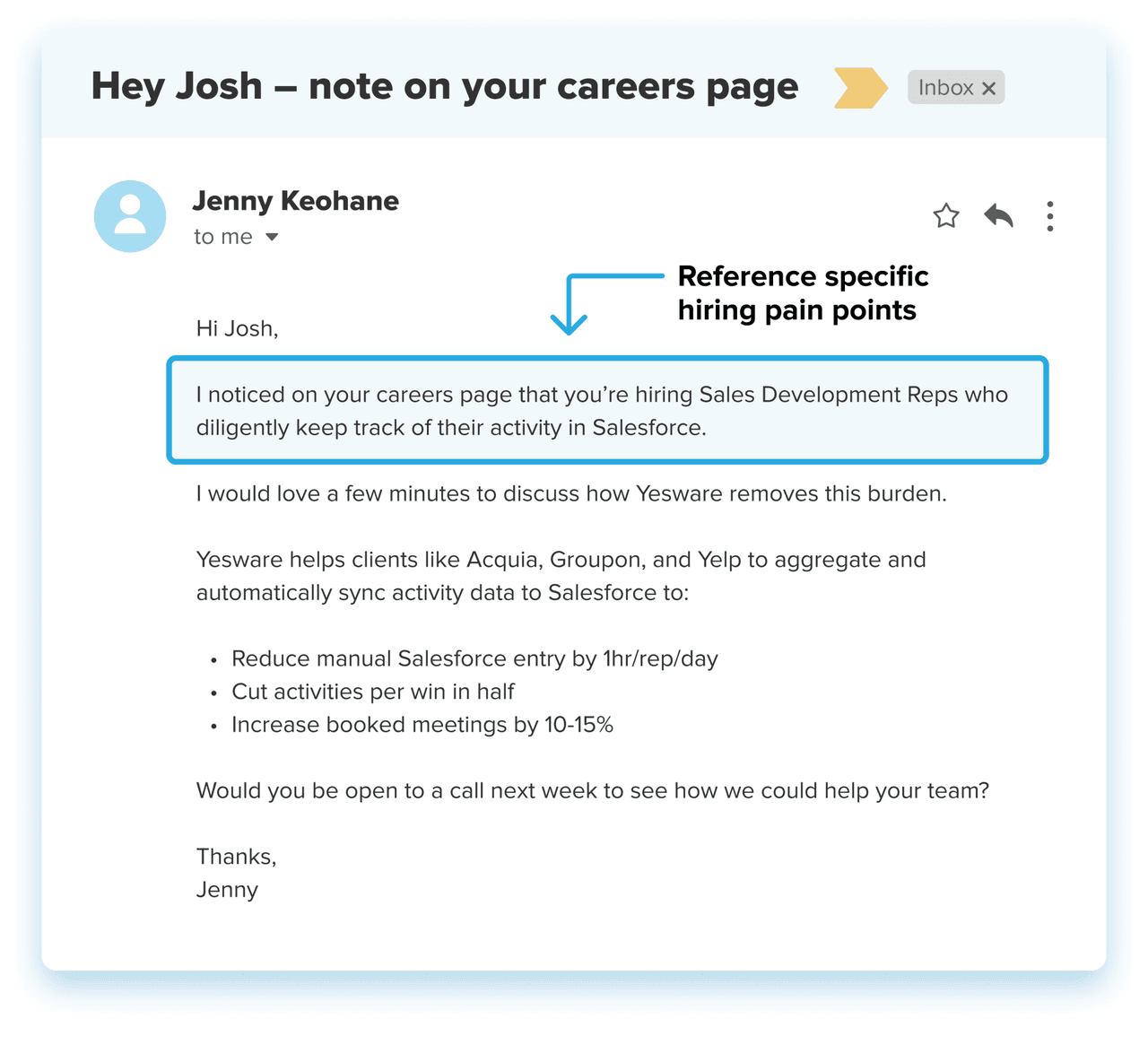Click the yellow forward arrow next to subject
Image resolution: width=1148 pixels, height=1054 pixels.
(x=858, y=87)
